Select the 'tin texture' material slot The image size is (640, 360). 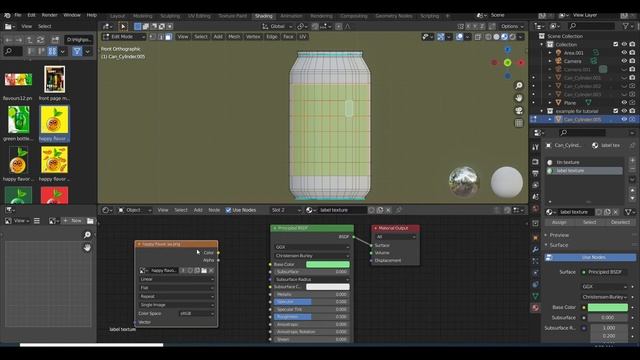tap(584, 162)
